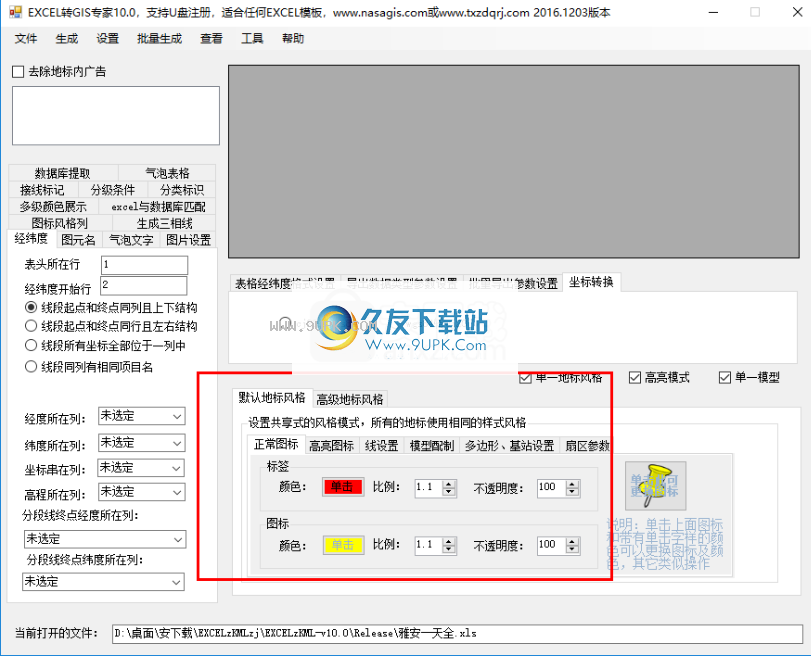
Task: Toggle 单一模型 checkbox
Action: [725, 378]
